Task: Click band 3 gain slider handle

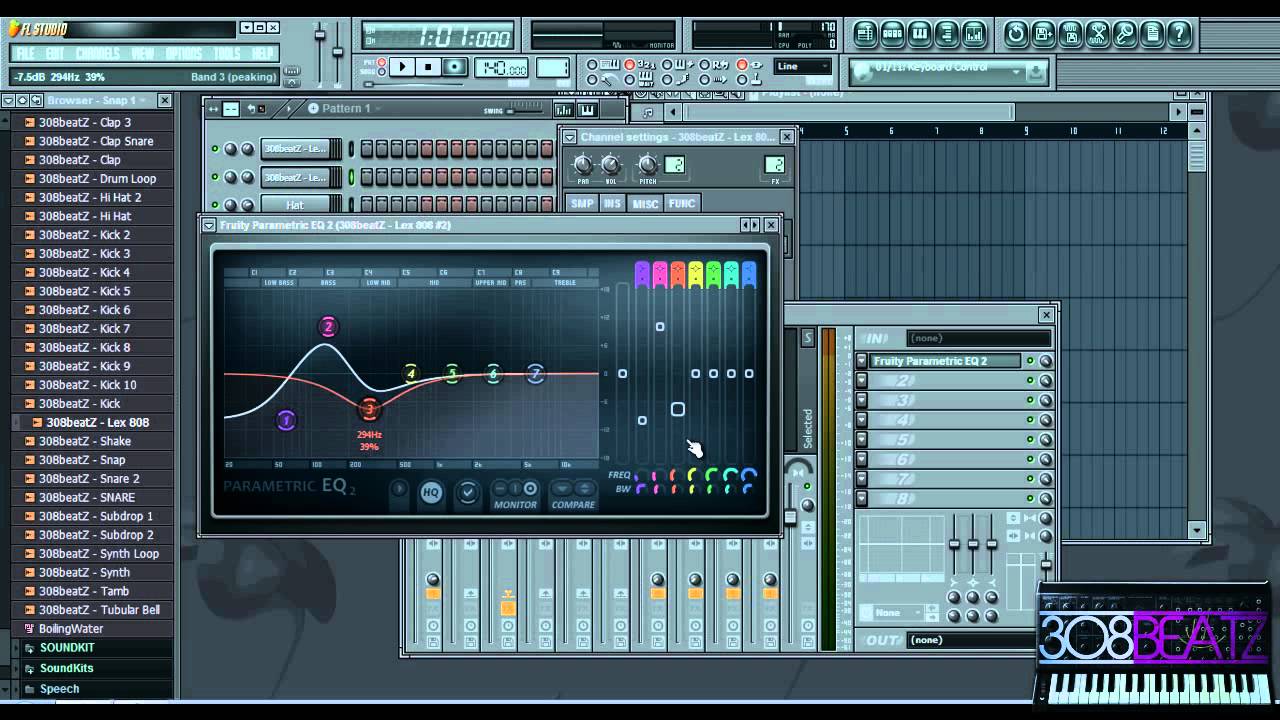Action: coord(678,409)
